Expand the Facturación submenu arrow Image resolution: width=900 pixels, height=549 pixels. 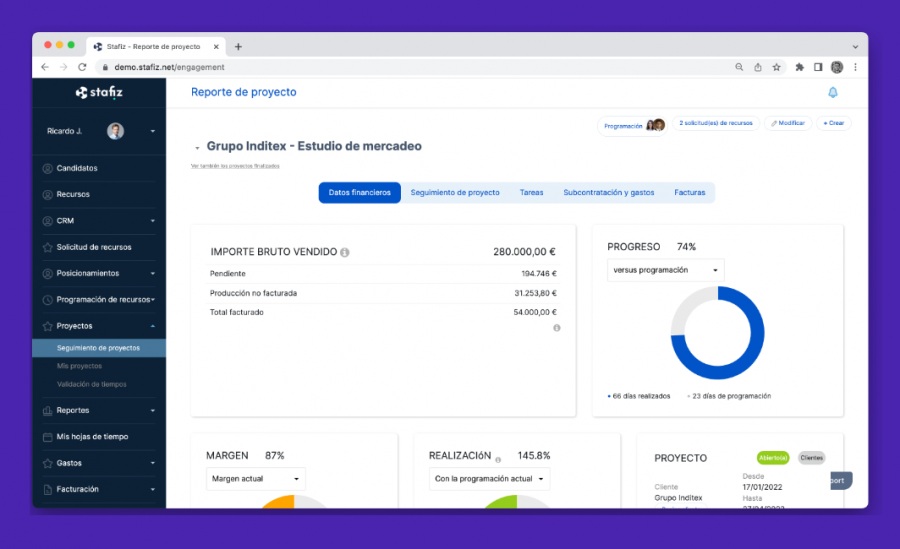tap(153, 489)
